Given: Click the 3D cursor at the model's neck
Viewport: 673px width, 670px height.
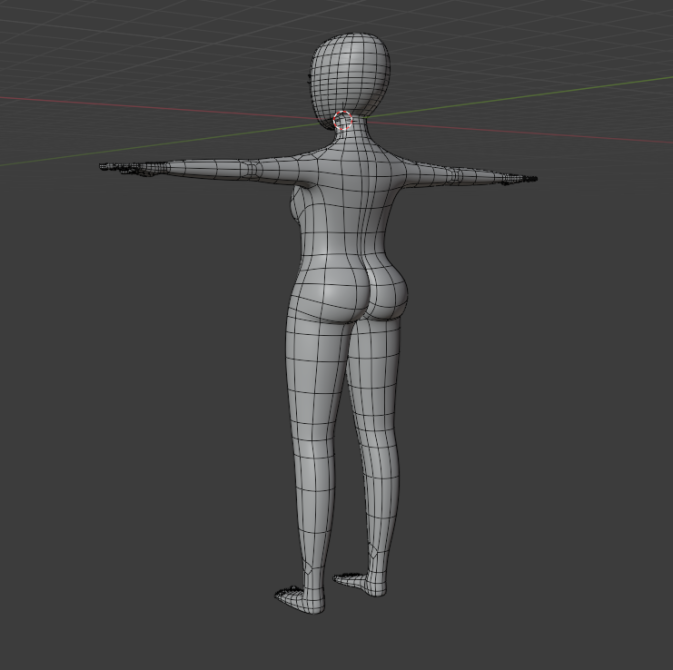Looking at the screenshot, I should (x=343, y=120).
